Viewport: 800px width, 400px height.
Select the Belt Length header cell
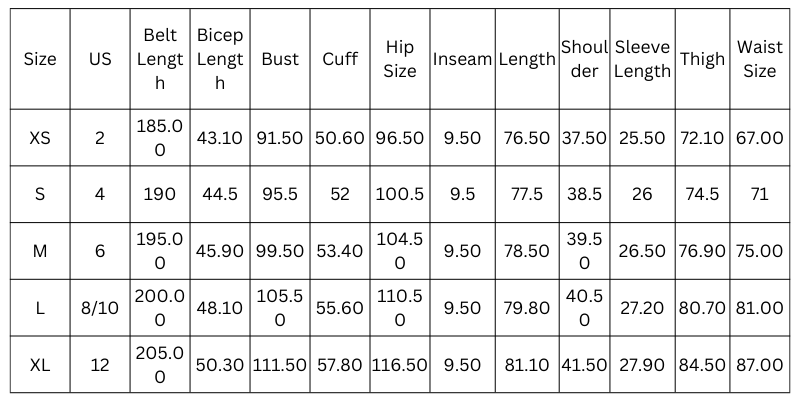click(160, 59)
